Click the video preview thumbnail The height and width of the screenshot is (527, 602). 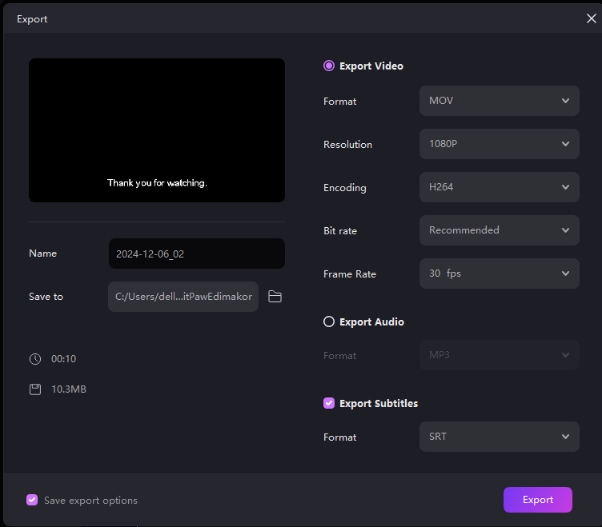[157, 130]
